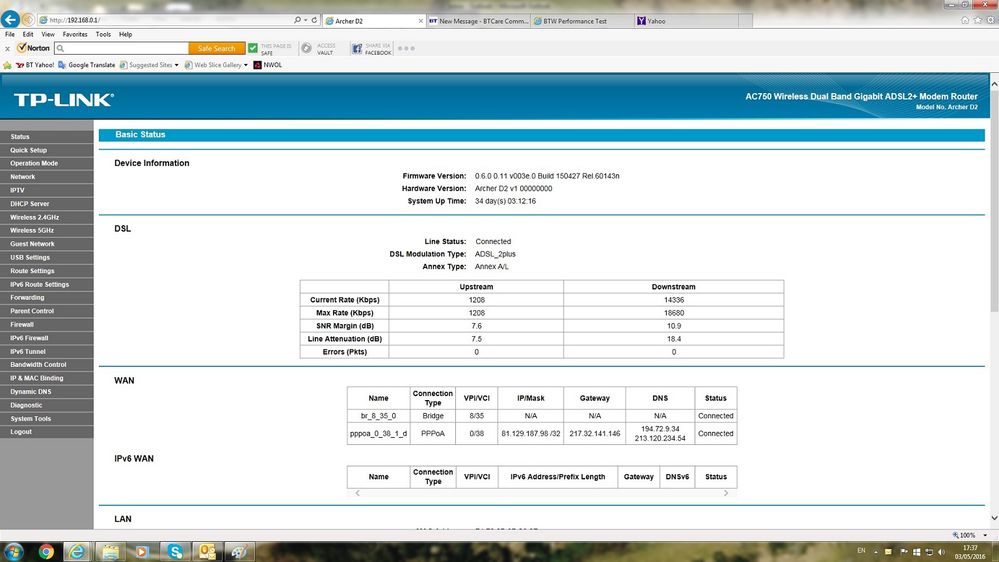Switch to the New Message - BTCare tab
Viewport: 999px width, 562px height.
click(478, 21)
